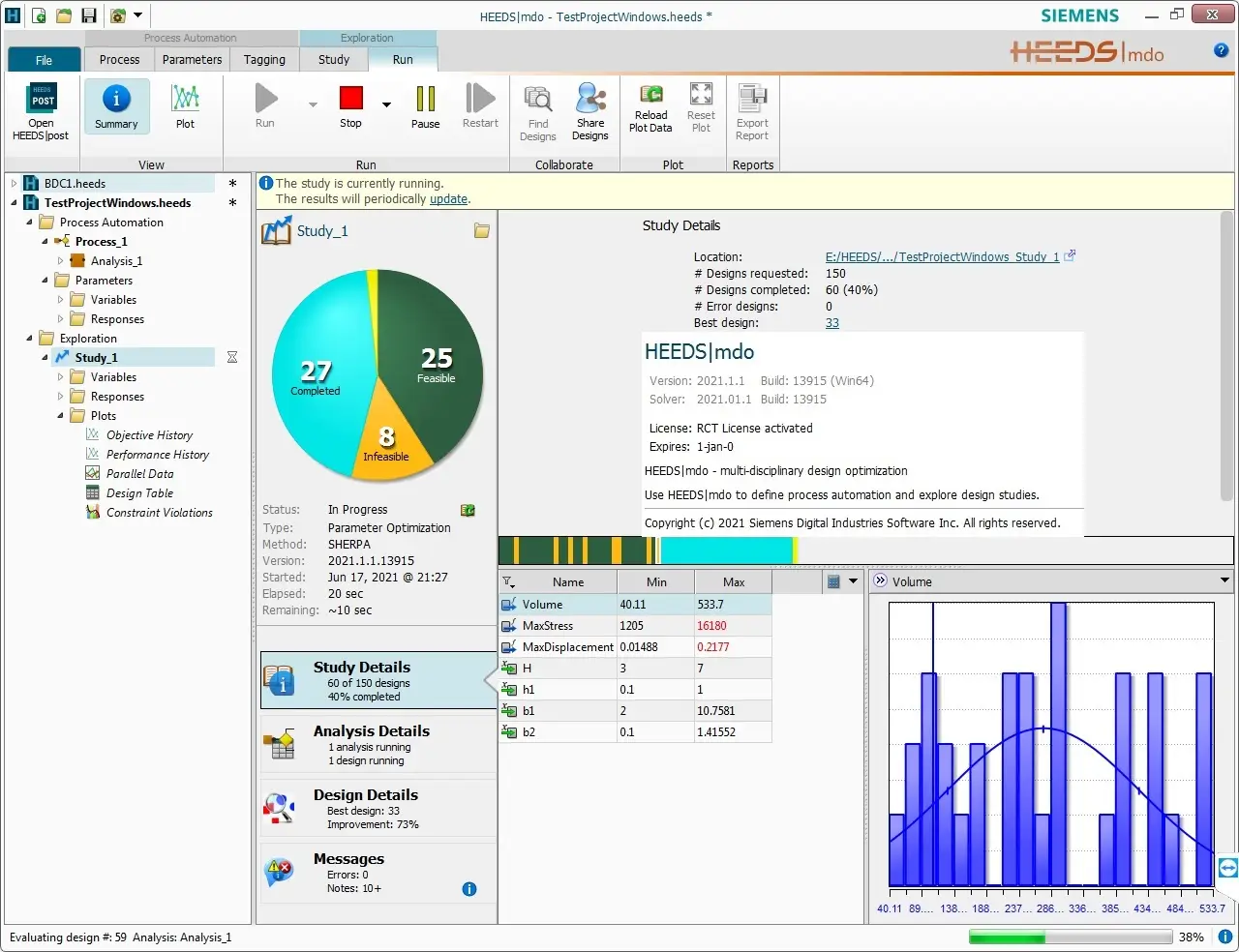Viewport: 1239px width, 952px height.
Task: Select Parallel Data plot
Action: pos(140,474)
